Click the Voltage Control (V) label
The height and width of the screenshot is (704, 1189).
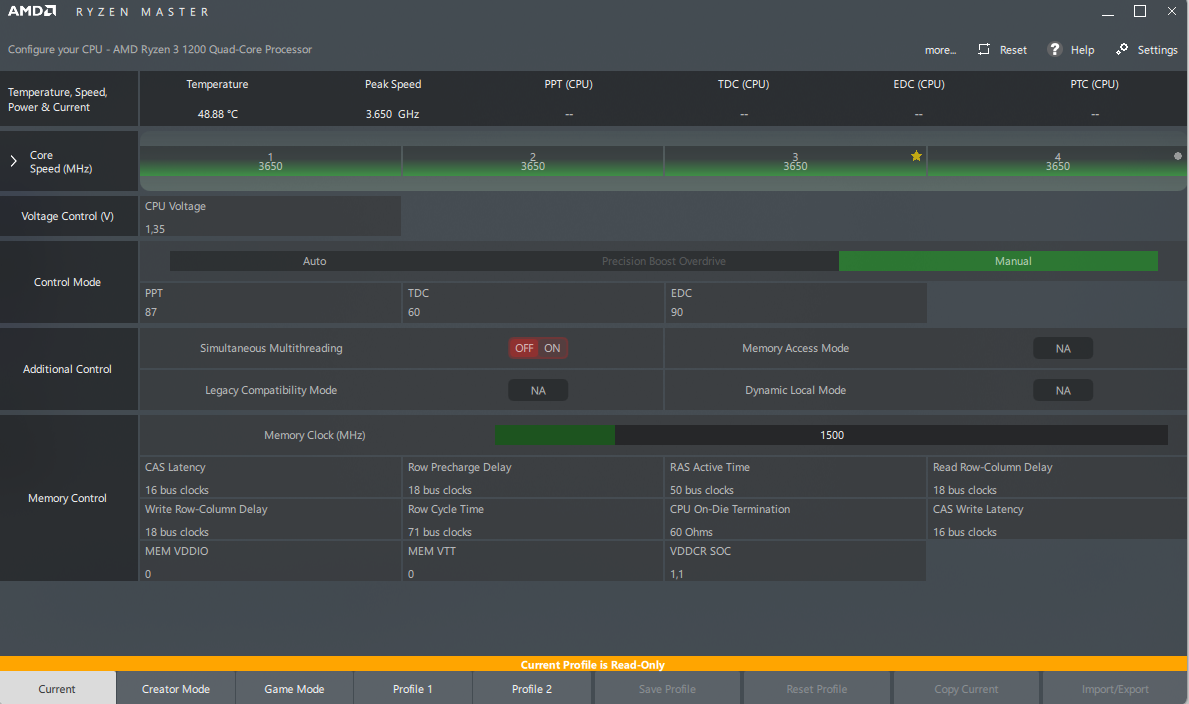pos(67,216)
